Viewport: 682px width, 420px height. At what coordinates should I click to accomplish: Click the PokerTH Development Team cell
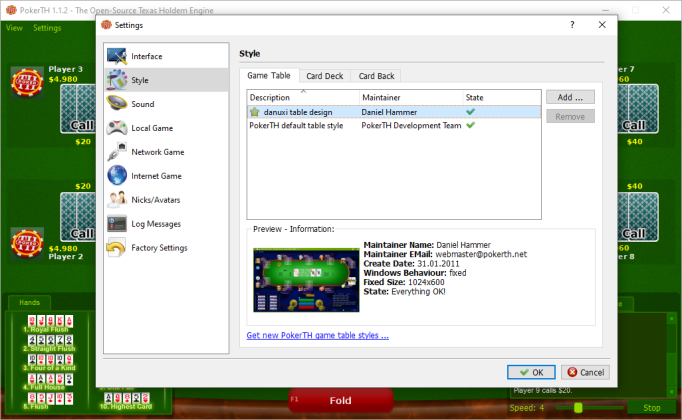click(x=411, y=126)
